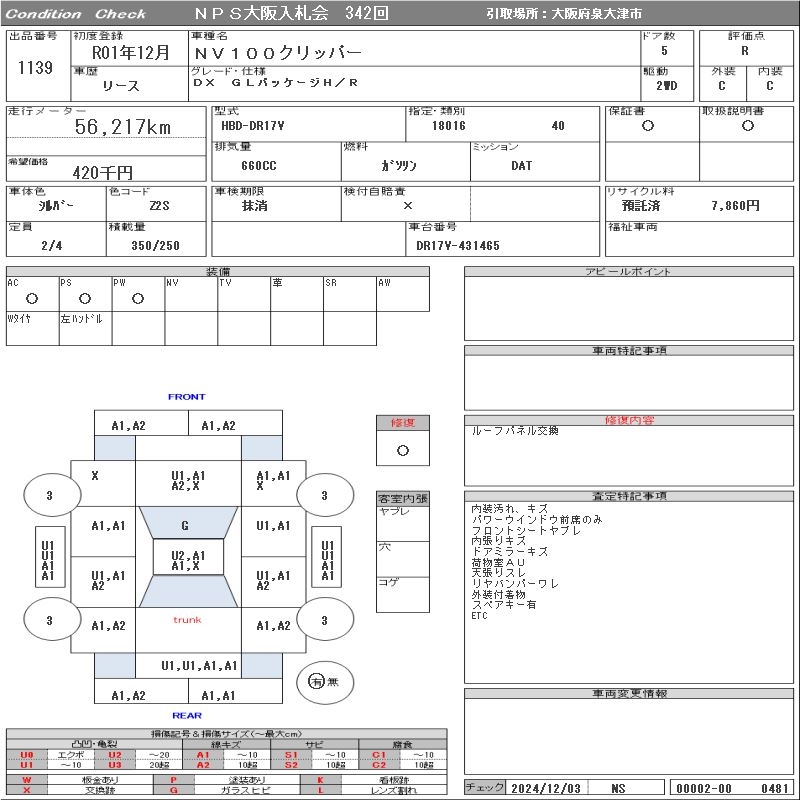Click the rear-right tire circle in the car diagram

(x=324, y=620)
